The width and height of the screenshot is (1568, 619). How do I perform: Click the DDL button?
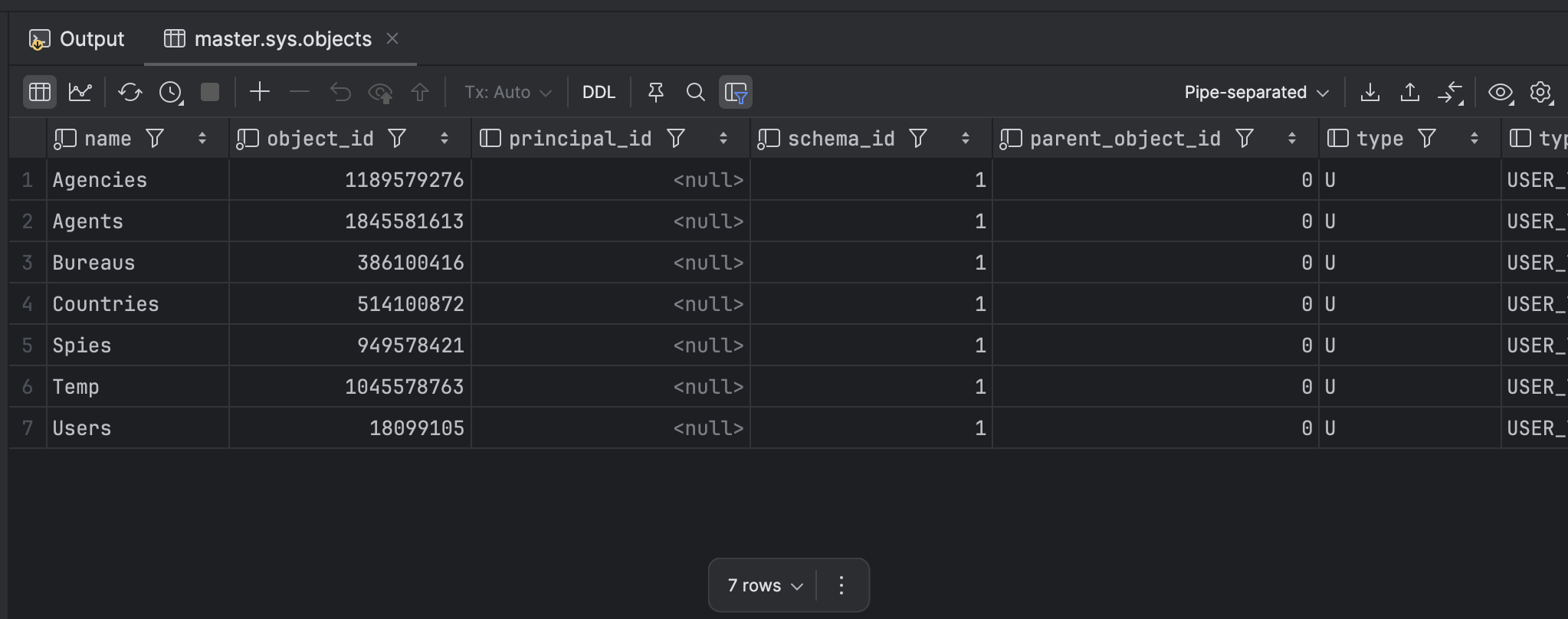pos(599,93)
